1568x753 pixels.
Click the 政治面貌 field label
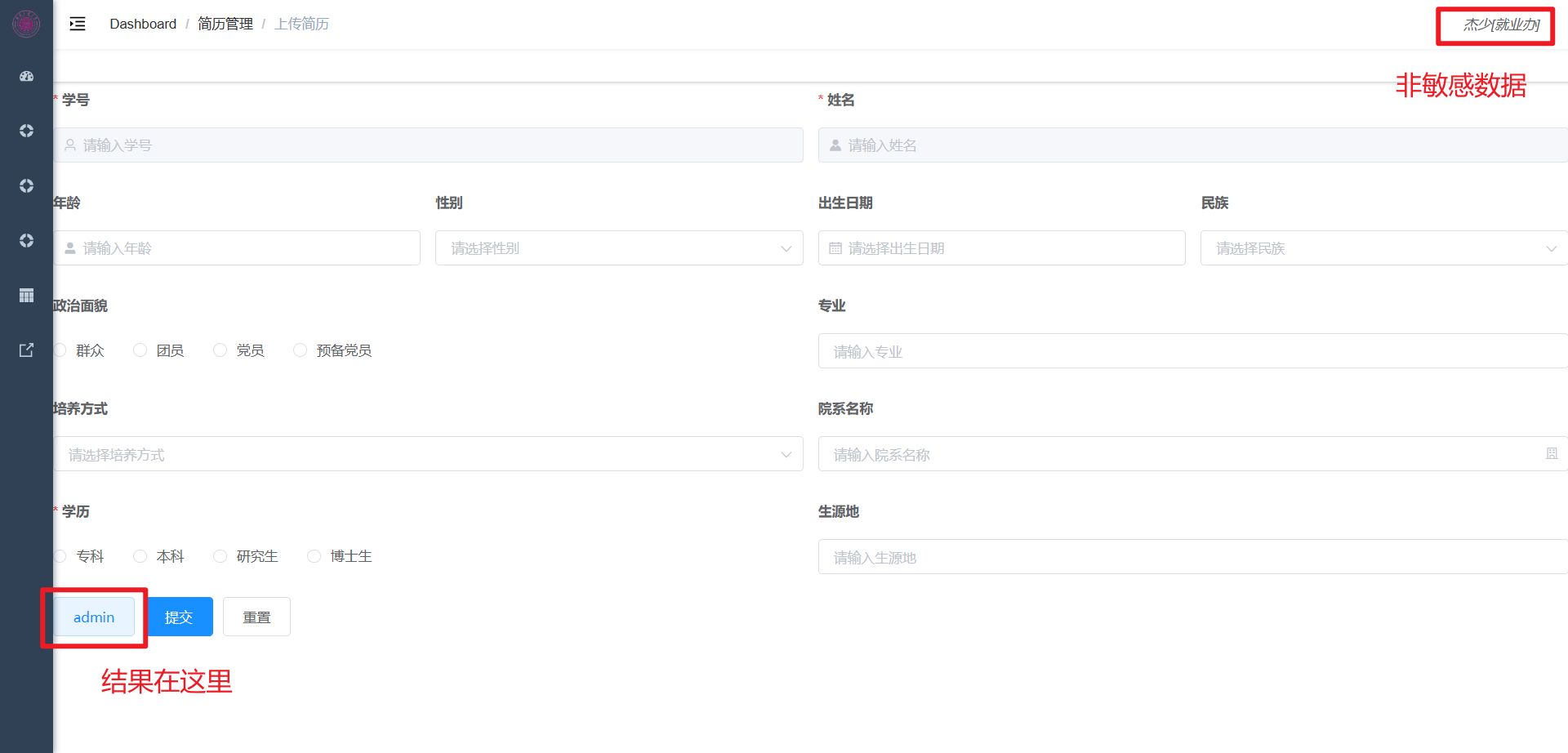click(x=80, y=305)
